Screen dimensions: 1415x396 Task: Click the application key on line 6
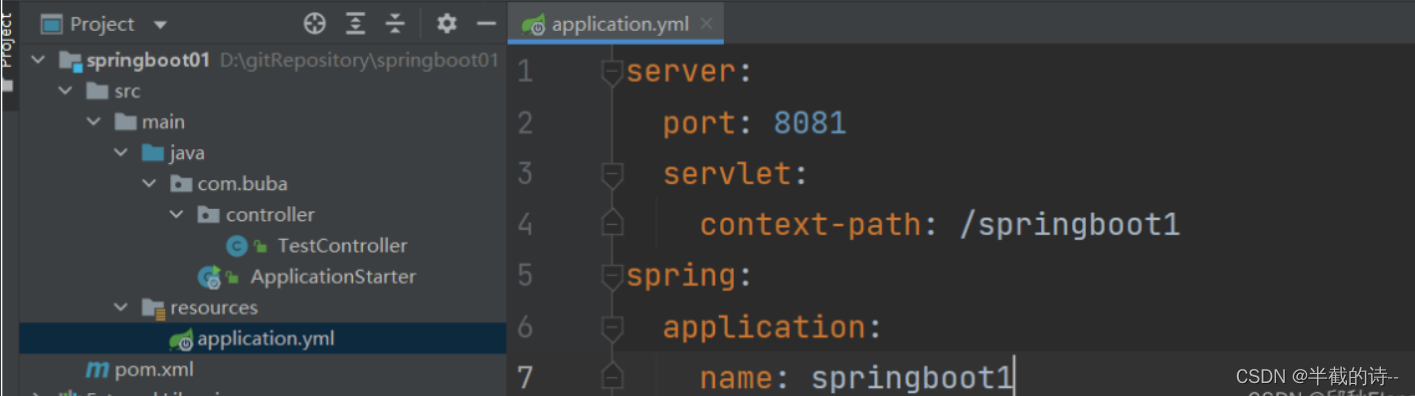764,327
